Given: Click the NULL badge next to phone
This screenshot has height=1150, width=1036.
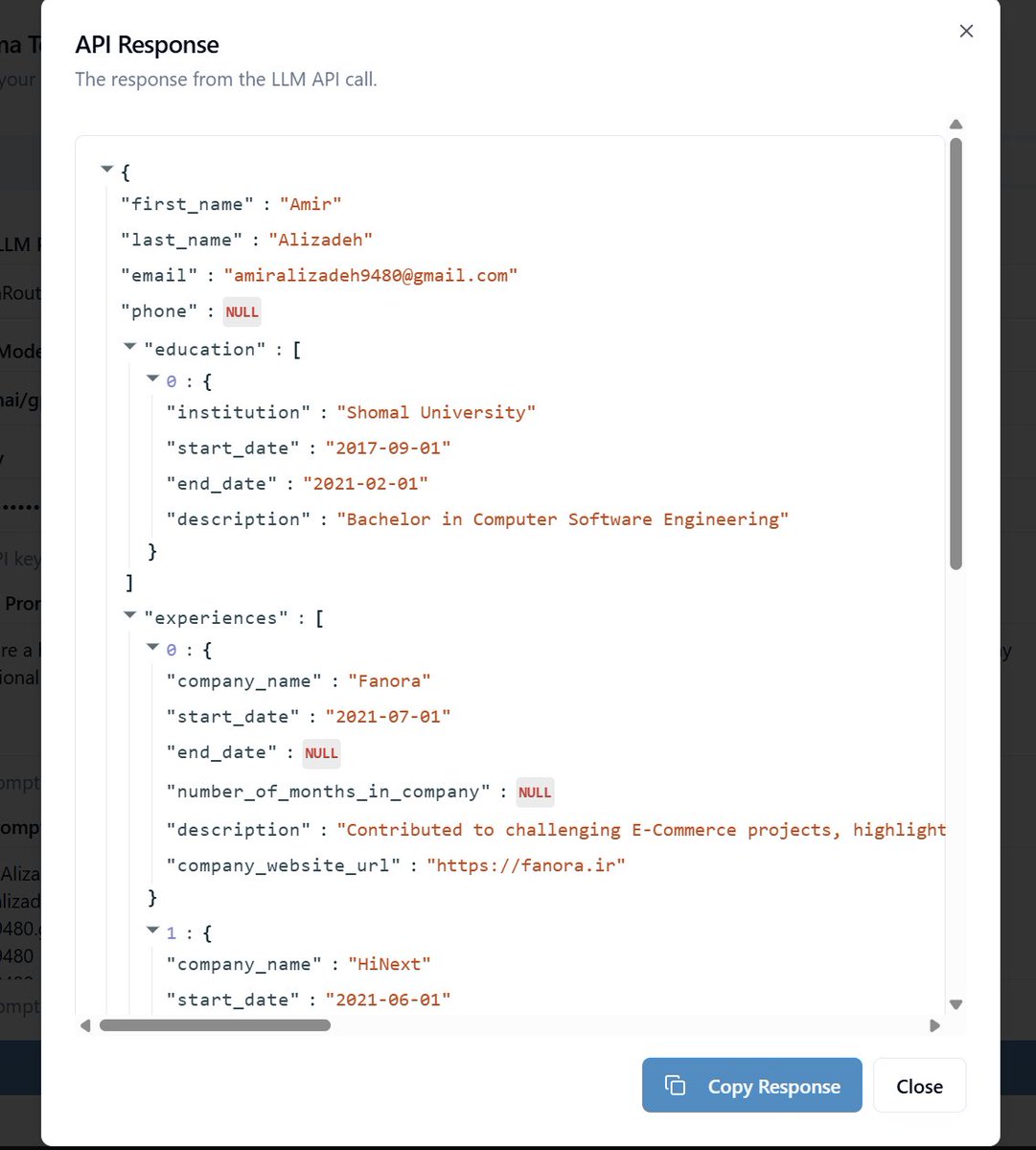Looking at the screenshot, I should click(242, 311).
